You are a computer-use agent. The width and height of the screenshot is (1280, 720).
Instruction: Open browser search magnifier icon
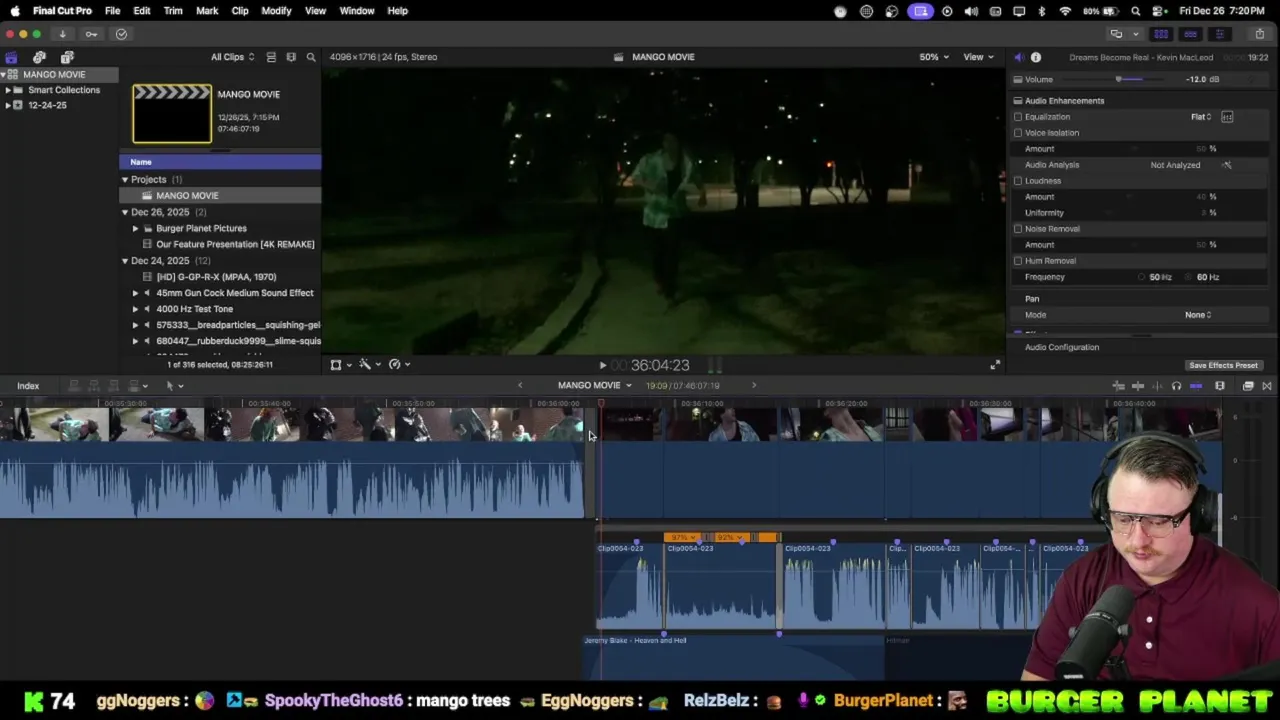pos(311,57)
